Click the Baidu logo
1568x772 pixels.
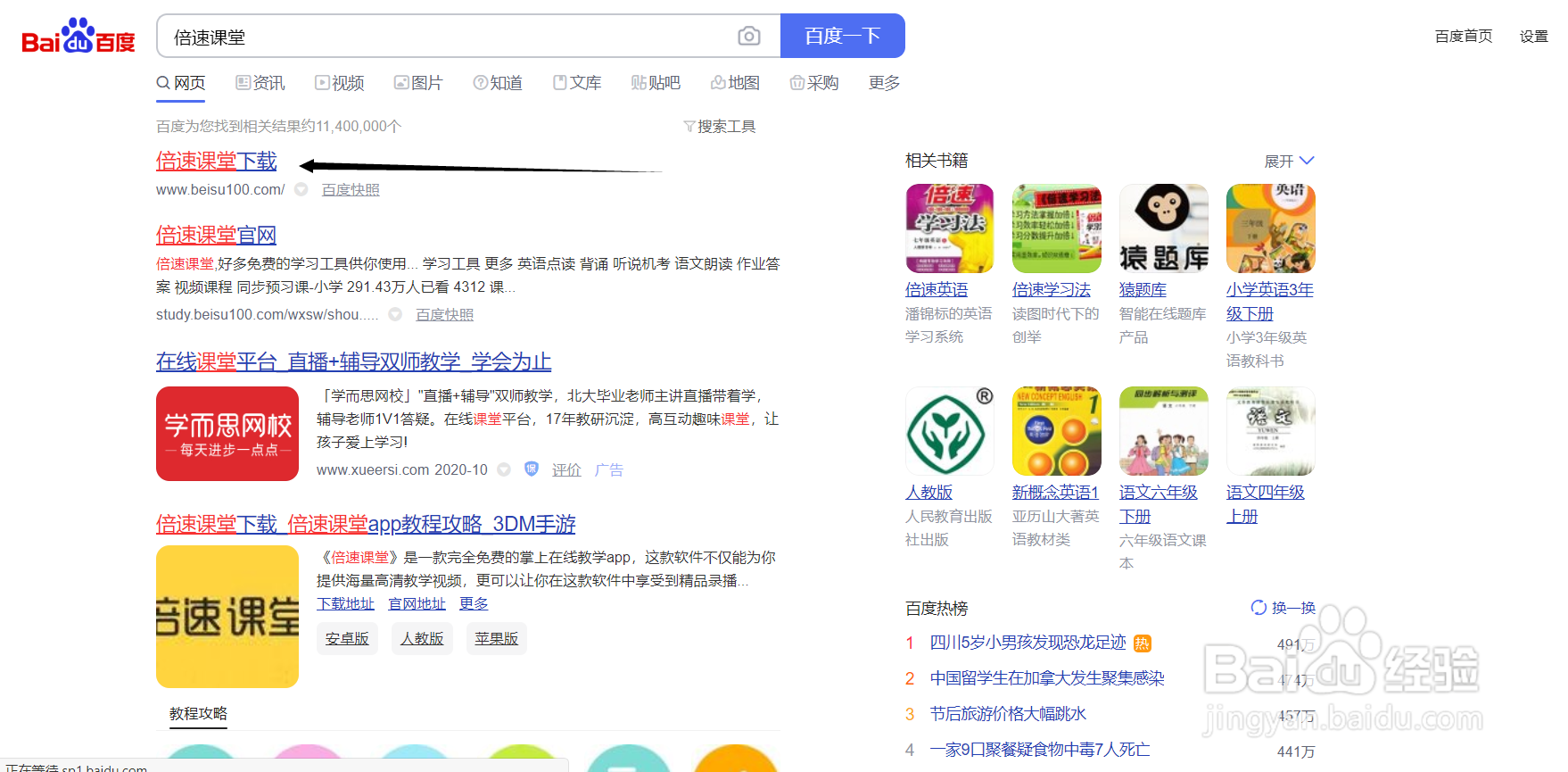[78, 36]
